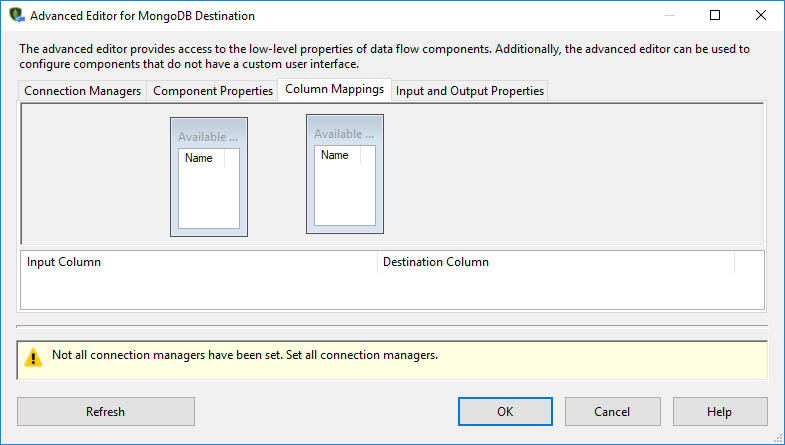Click the connection managers warning message
Viewport: 785px width, 445px height.
click(245, 355)
